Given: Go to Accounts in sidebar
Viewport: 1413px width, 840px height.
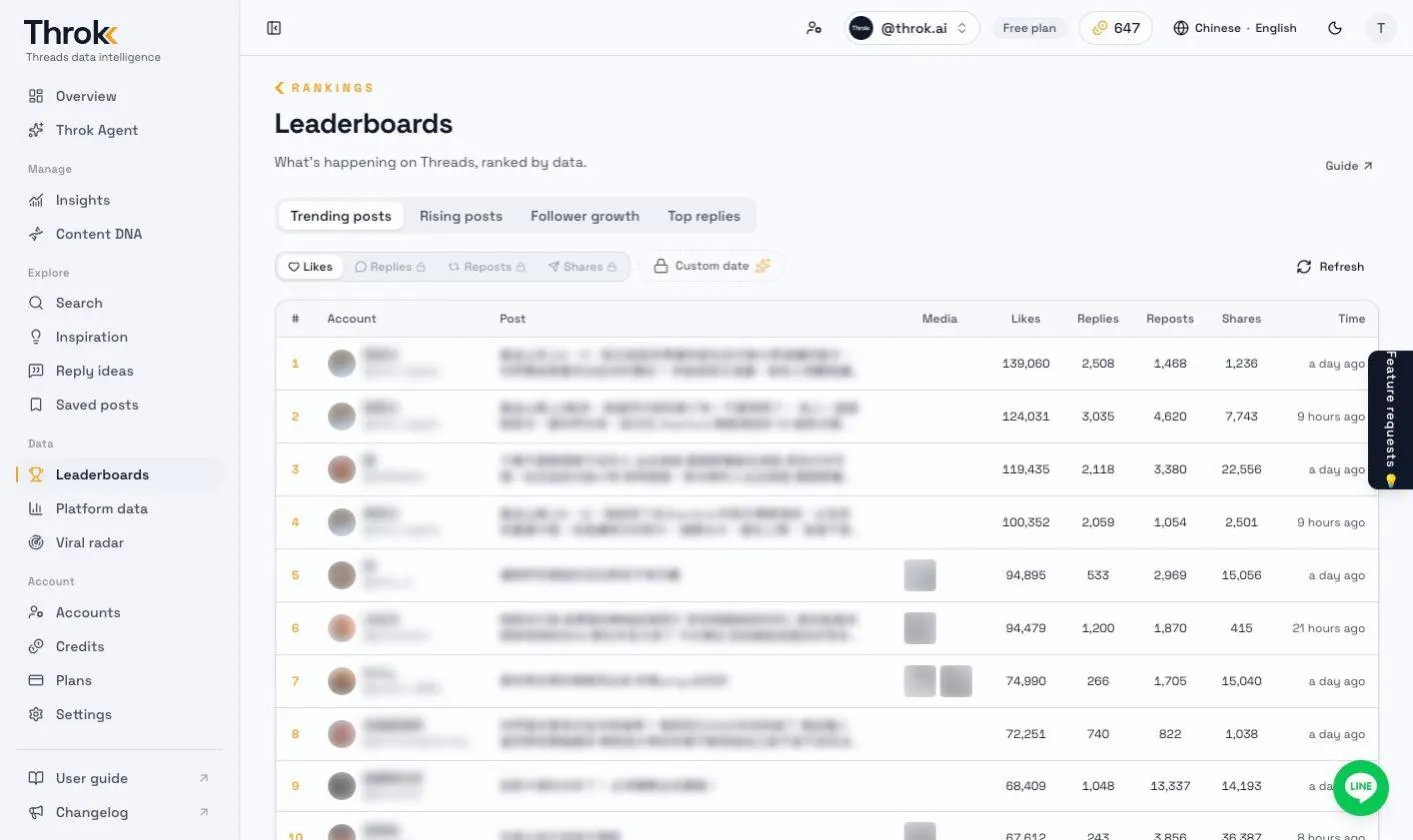Looking at the screenshot, I should [120, 613].
